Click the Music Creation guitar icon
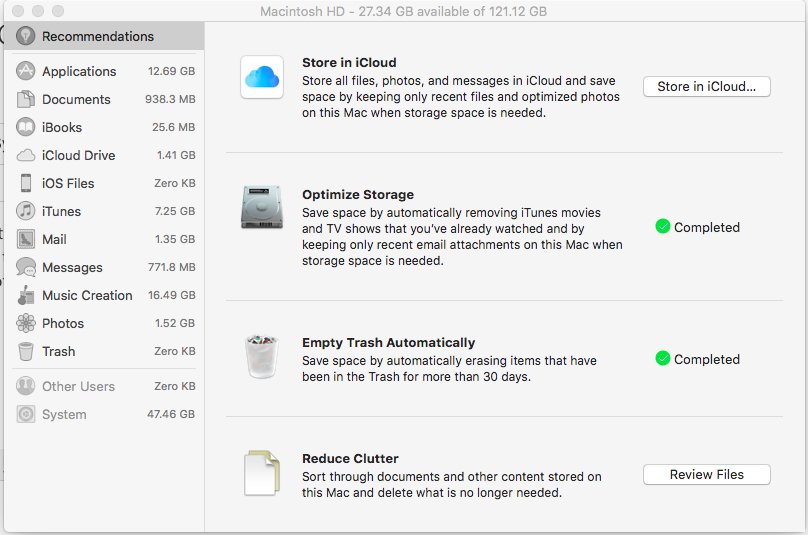 click(x=25, y=295)
